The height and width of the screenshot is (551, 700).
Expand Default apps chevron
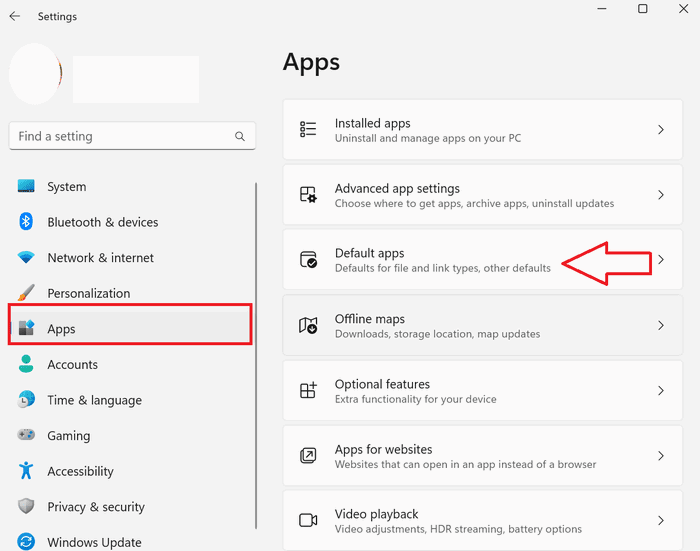click(x=661, y=259)
